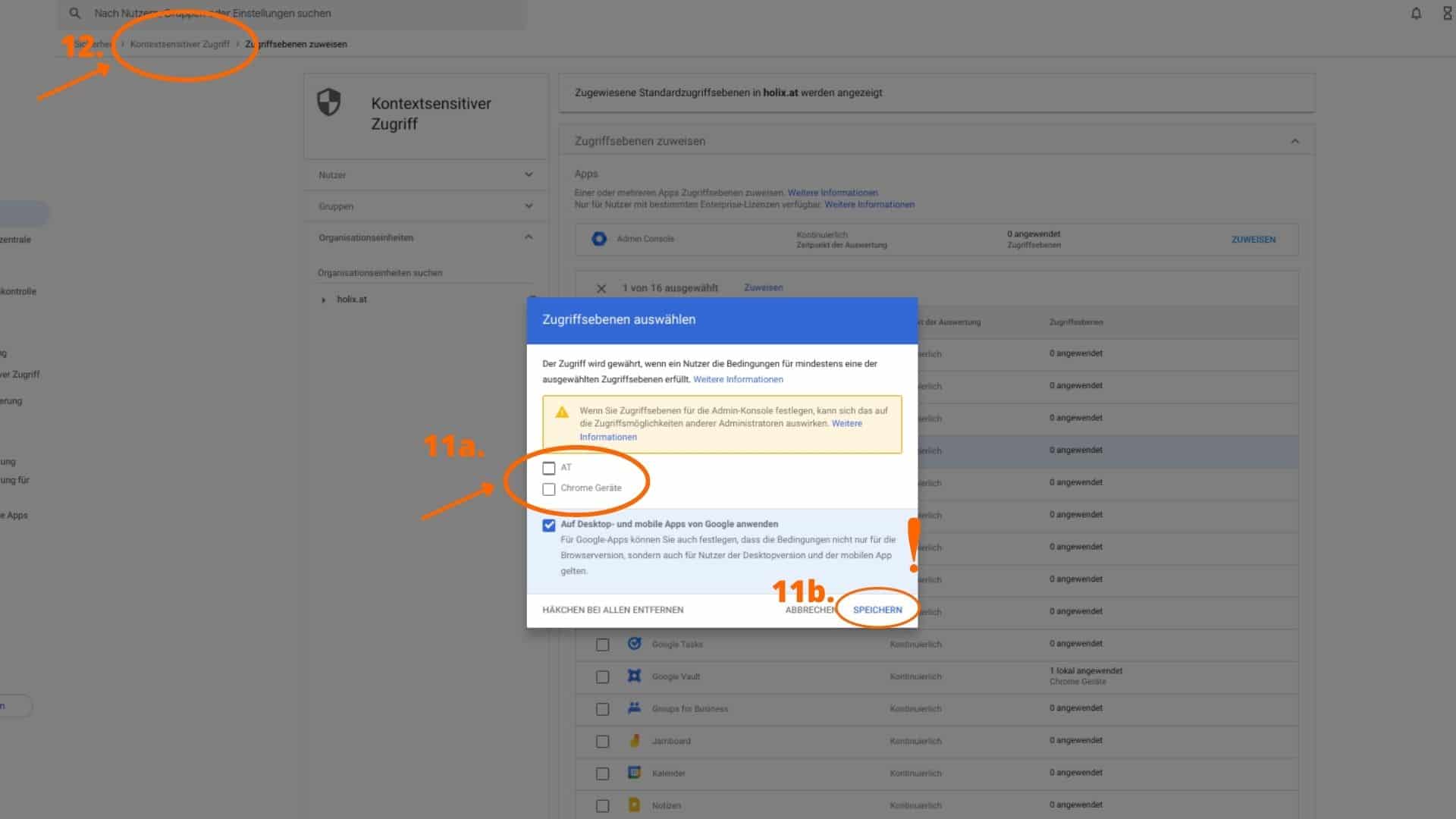
Task: Click the Groups for Business icon
Action: [x=635, y=708]
